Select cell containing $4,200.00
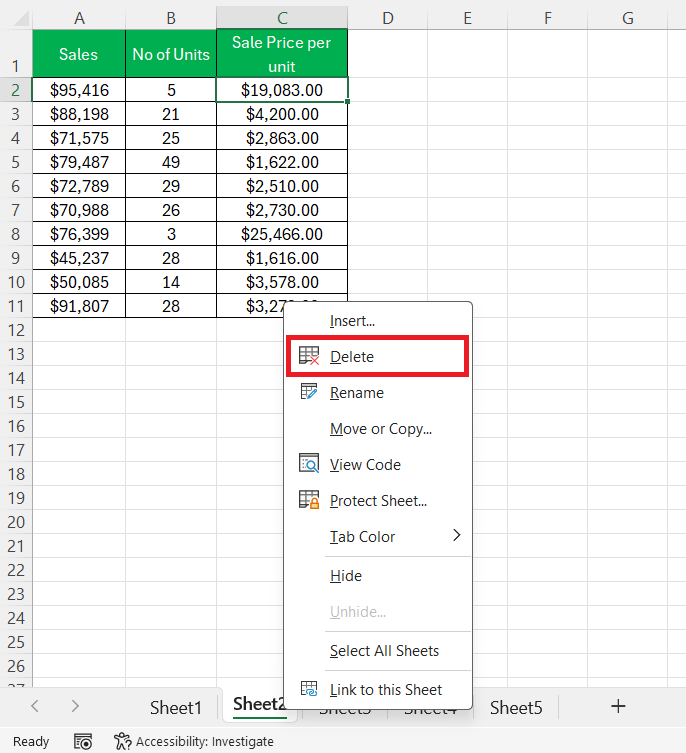Viewport: 686px width, 753px height. pos(282,114)
